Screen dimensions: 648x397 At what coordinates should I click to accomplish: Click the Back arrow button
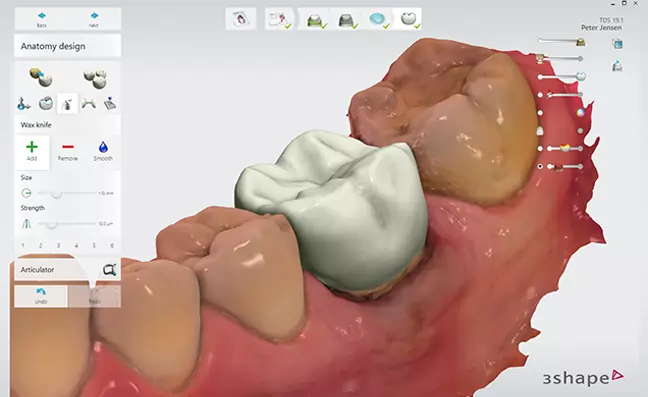[x=42, y=19]
